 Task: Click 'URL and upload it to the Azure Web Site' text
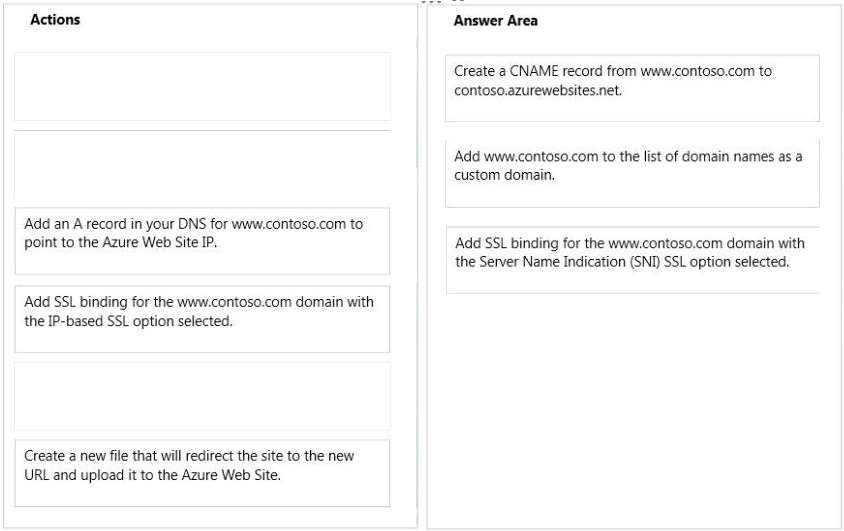pos(152,475)
